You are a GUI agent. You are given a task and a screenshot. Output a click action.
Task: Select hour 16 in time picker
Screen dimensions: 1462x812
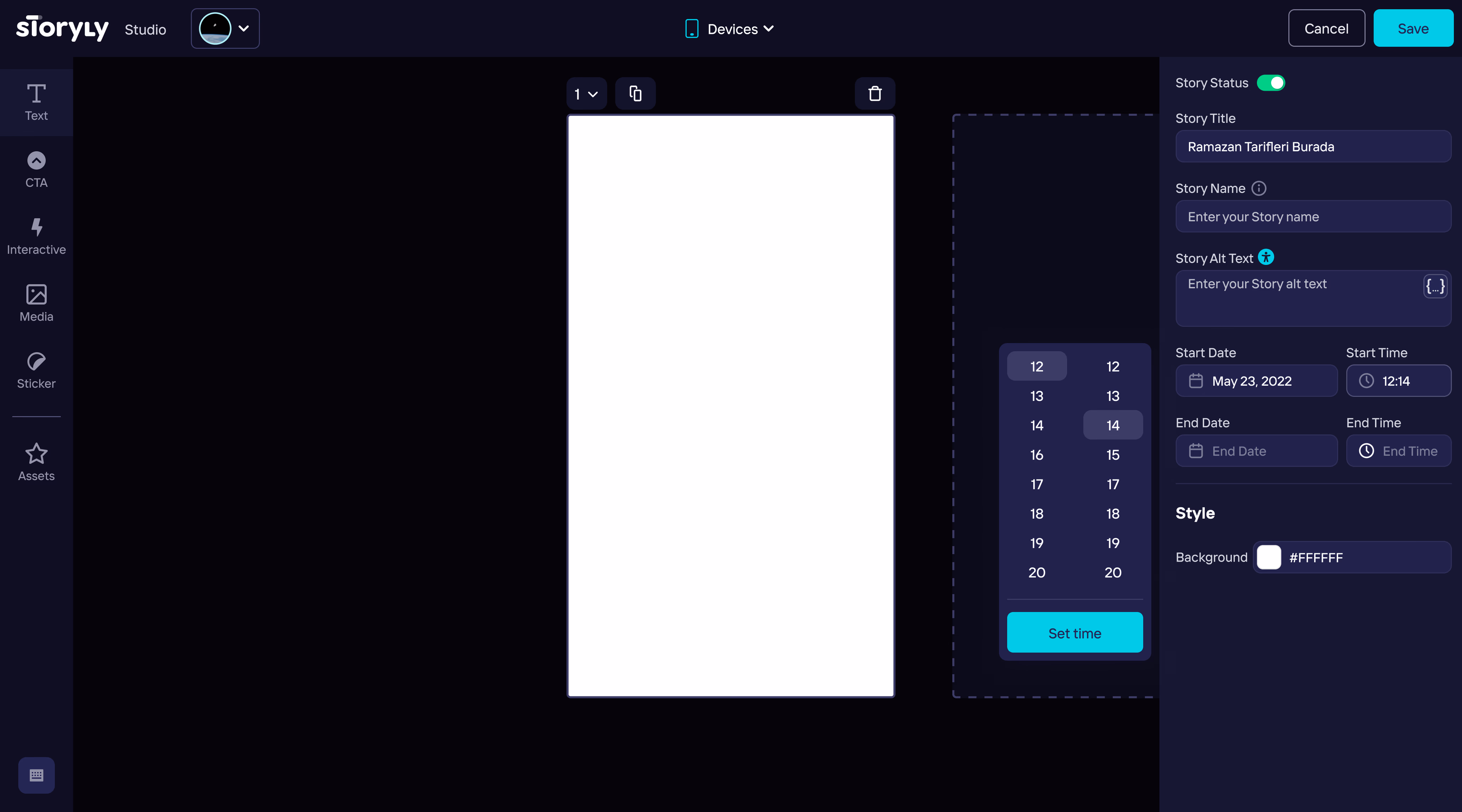[1036, 455]
